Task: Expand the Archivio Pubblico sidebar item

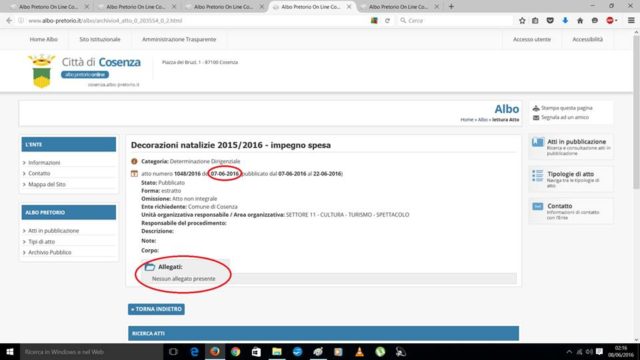Action: [x=49, y=252]
